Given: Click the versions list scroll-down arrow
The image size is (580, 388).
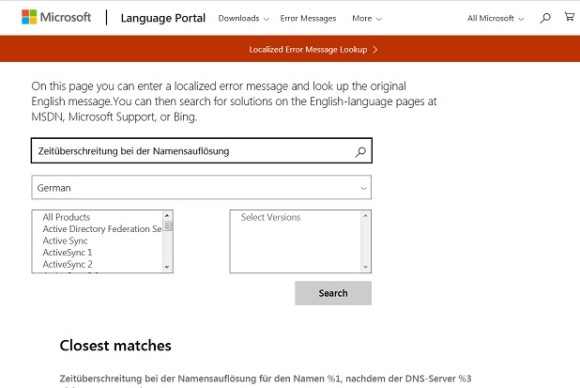Looking at the screenshot, I should click(x=365, y=267).
